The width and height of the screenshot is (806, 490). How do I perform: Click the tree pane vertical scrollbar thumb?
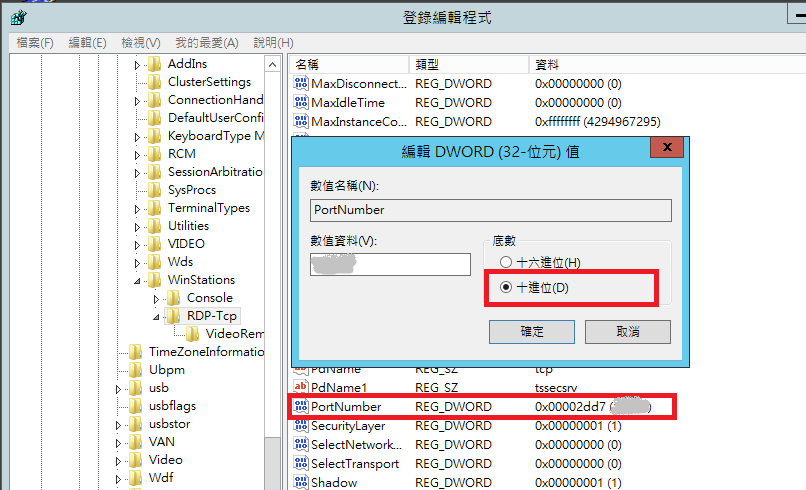click(x=272, y=463)
